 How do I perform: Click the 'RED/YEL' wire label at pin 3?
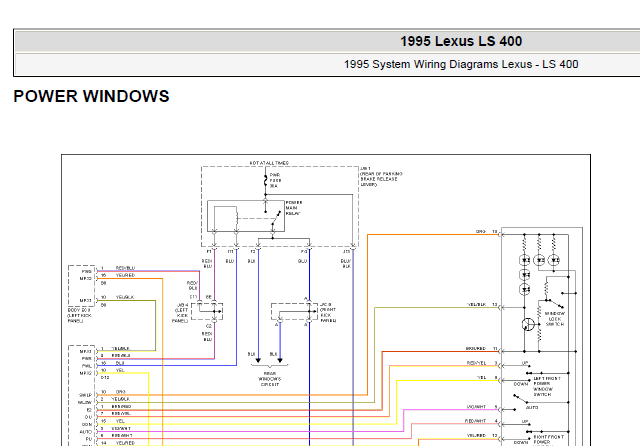(x=476, y=363)
